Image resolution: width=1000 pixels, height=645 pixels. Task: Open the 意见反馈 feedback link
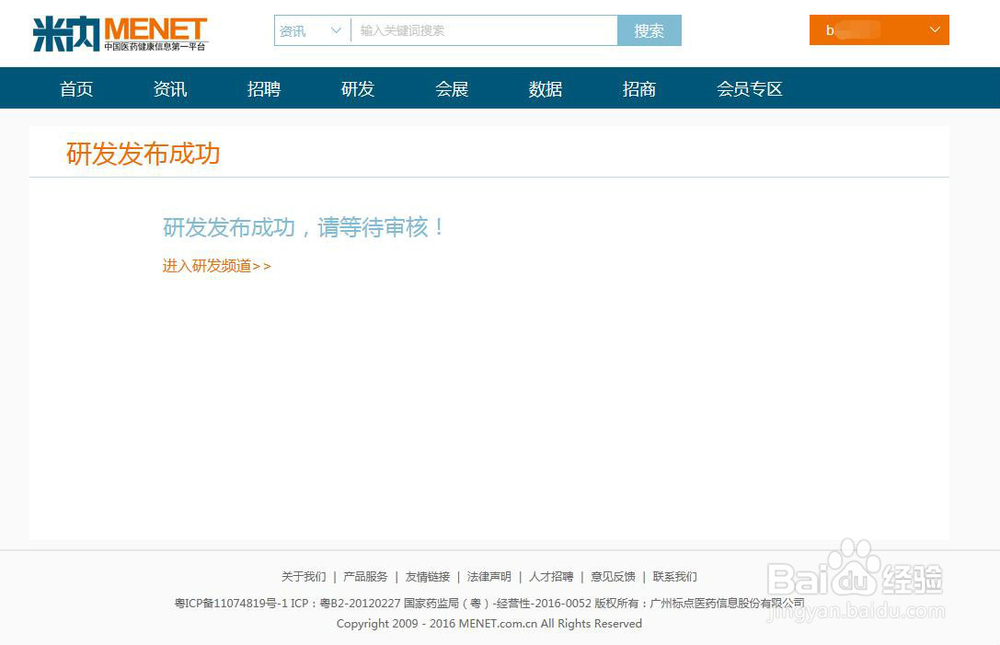click(613, 577)
